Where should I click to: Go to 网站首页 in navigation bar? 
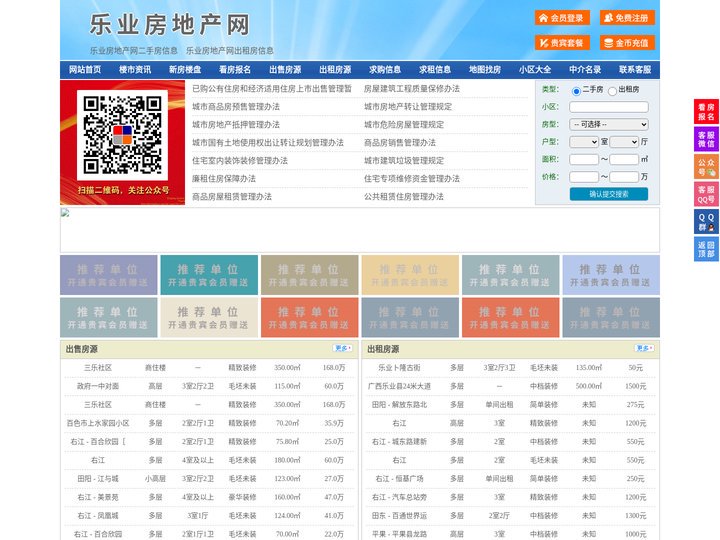pos(84,70)
